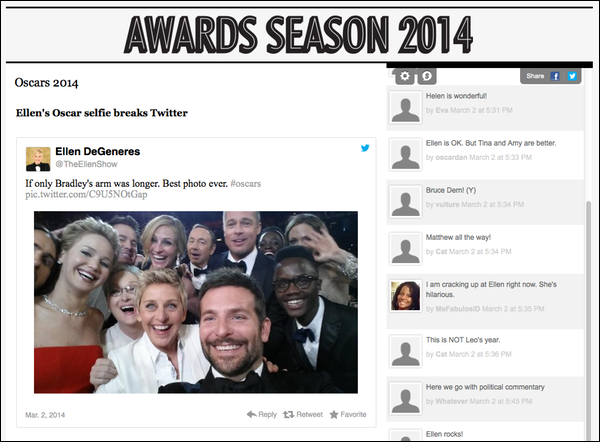Click the Twitter bird logo in the tweet card
600x442 pixels.
point(365,148)
